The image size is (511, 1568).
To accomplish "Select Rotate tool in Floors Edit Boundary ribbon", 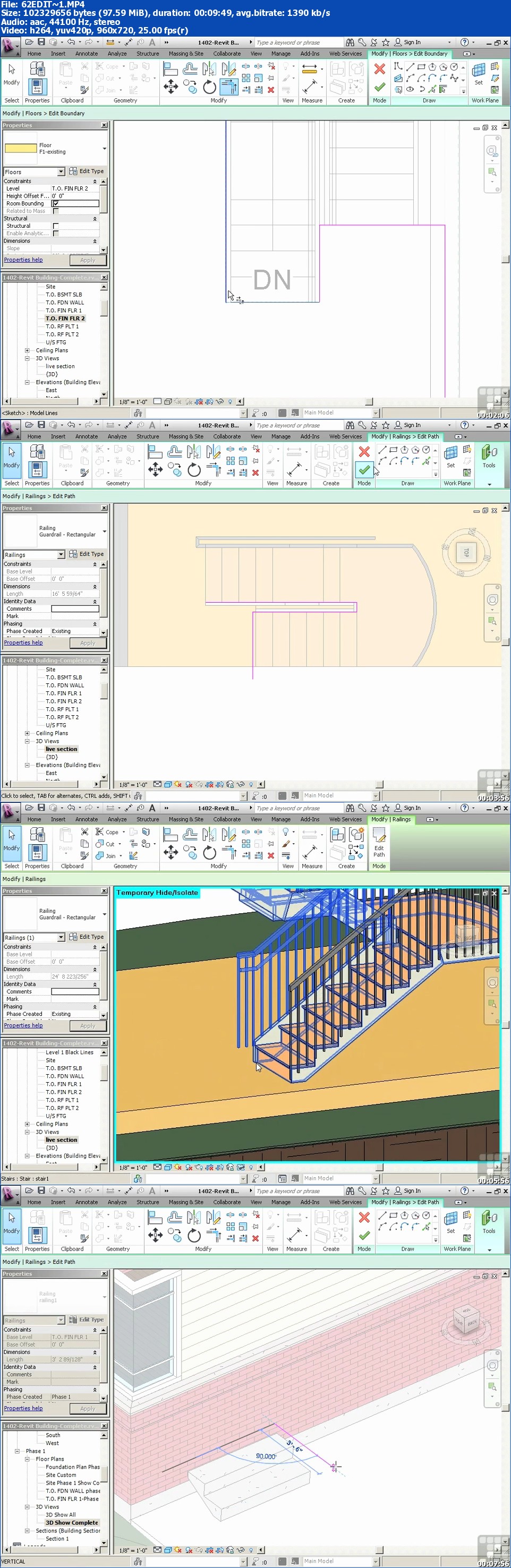I will (209, 88).
